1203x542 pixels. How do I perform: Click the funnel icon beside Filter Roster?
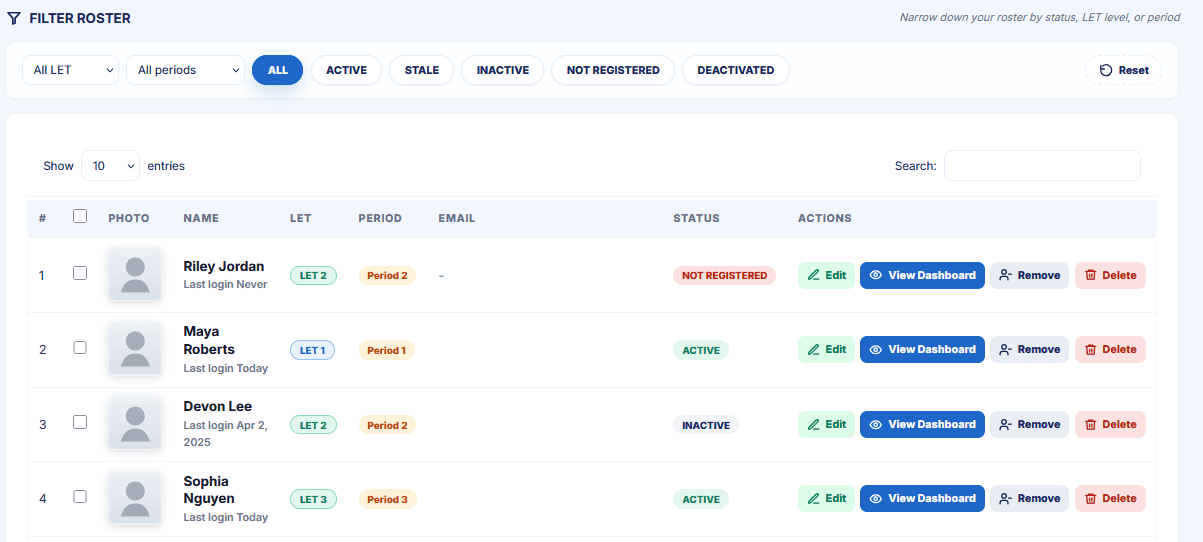(14, 18)
